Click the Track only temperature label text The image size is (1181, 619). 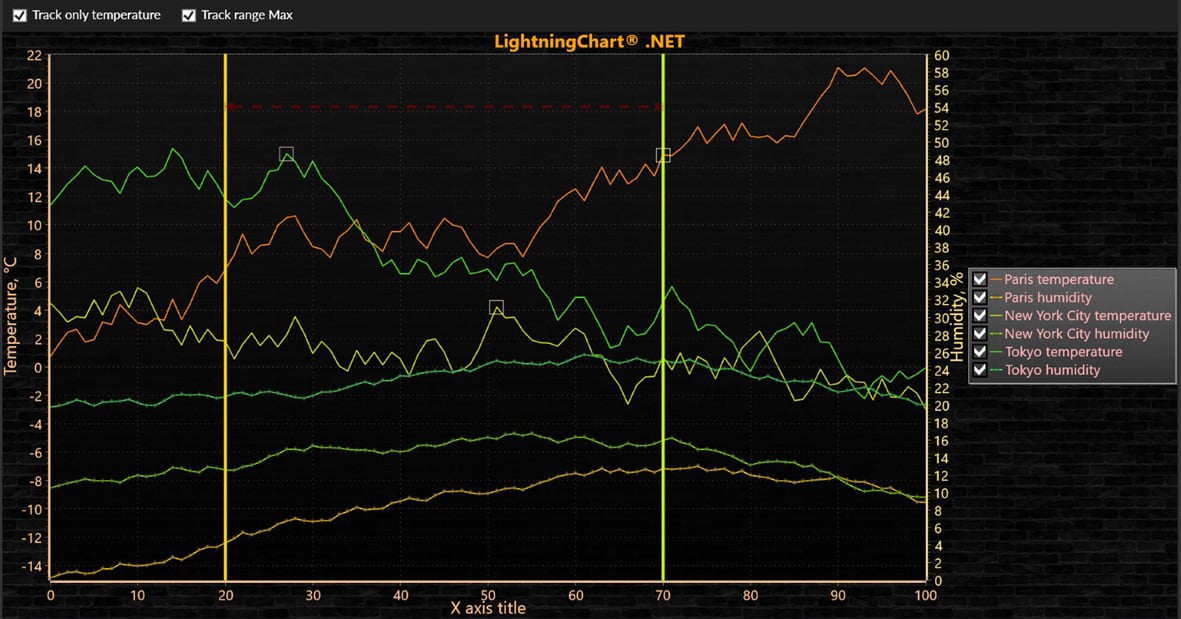(x=96, y=15)
